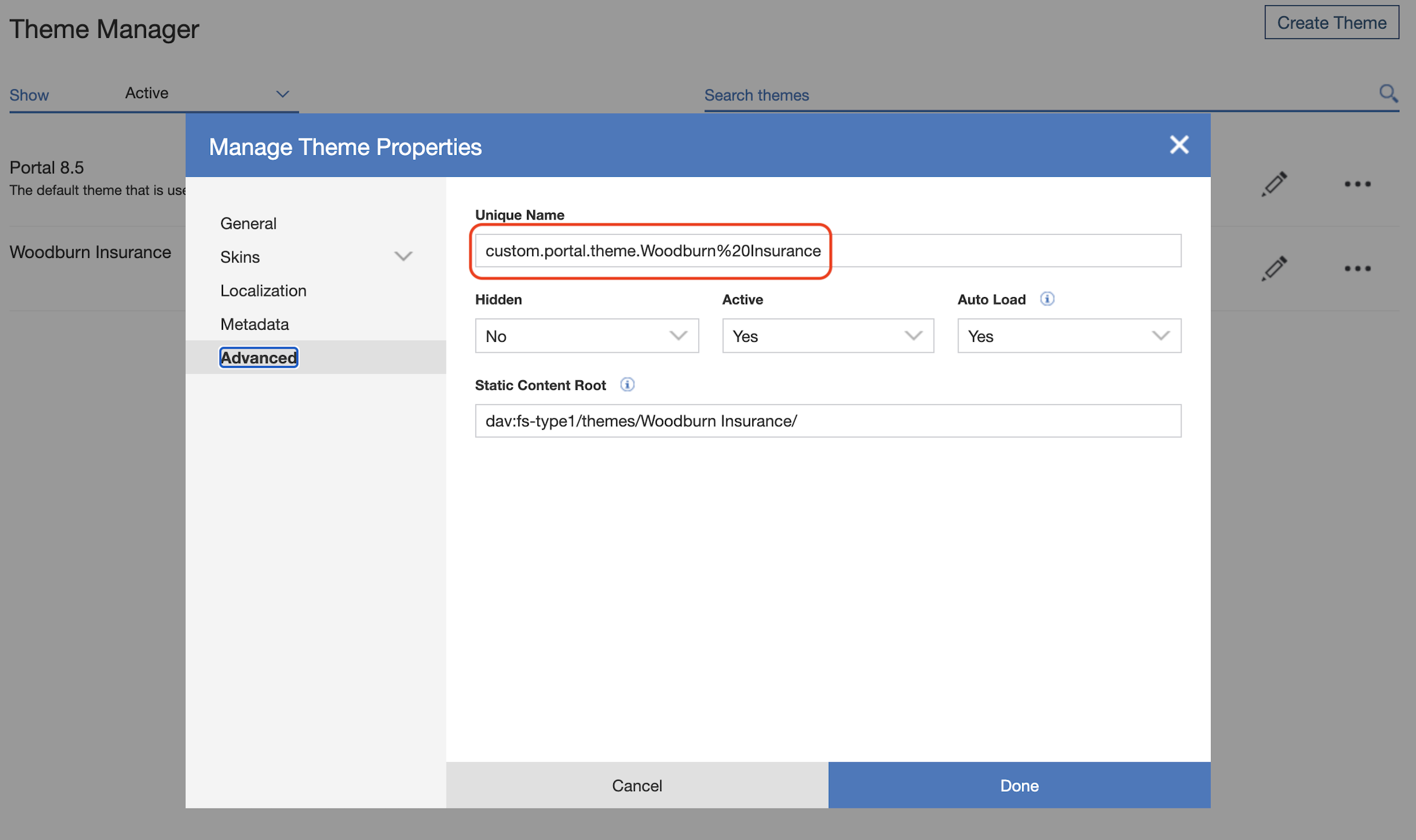
Task: Cancel the theme properties changes
Action: [x=636, y=785]
